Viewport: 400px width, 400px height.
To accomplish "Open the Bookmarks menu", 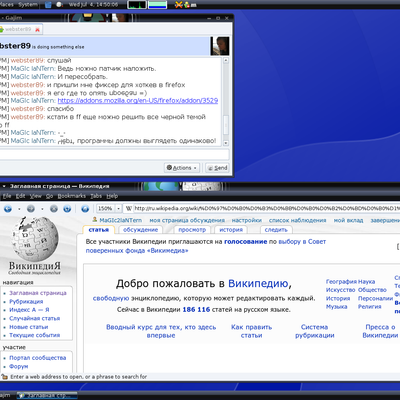I will click(71, 196).
